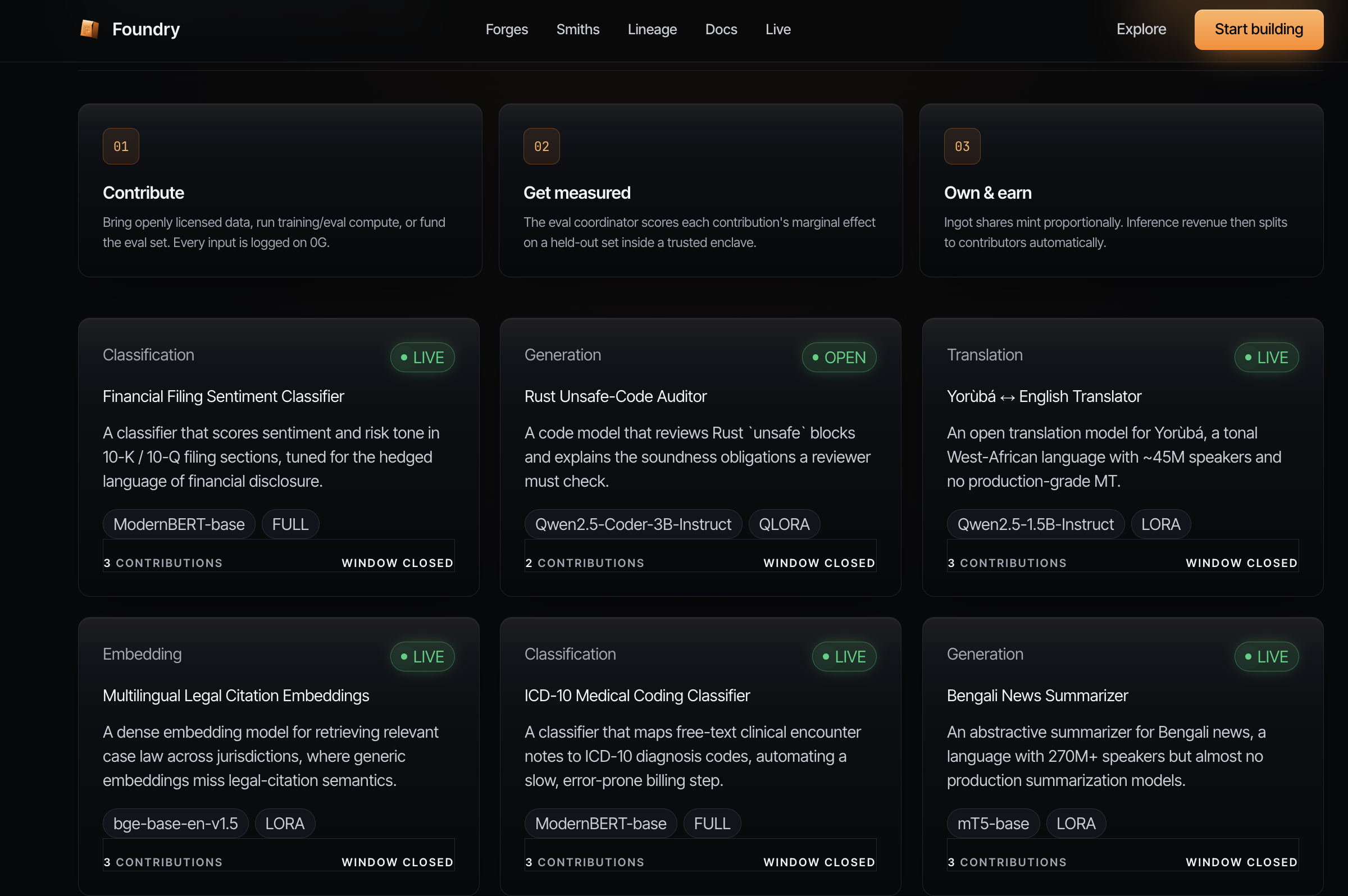Viewport: 1348px width, 896px height.
Task: Click LIVE badge on Financial Filing card
Action: (422, 357)
